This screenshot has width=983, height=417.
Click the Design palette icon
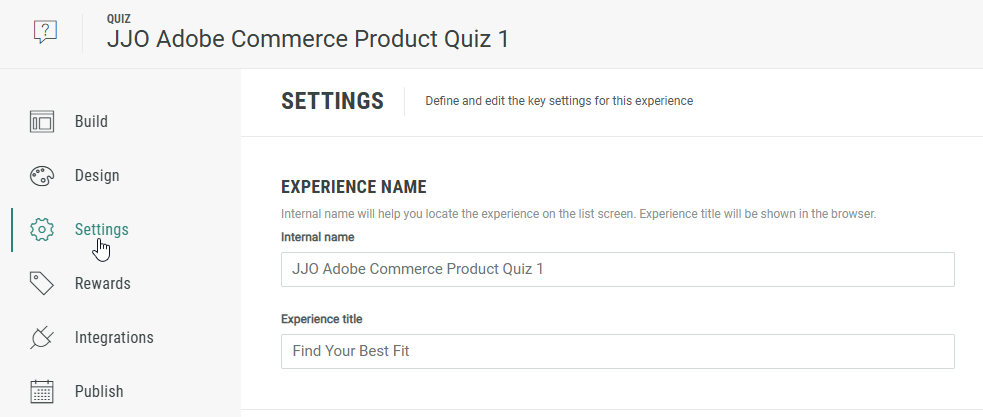point(41,176)
